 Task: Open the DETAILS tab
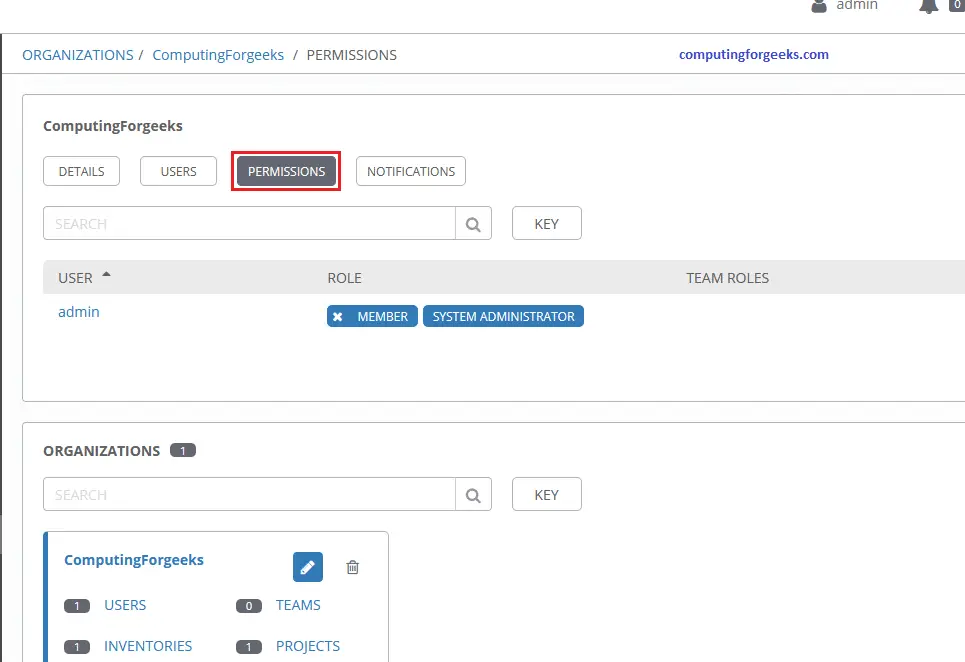[x=81, y=171]
